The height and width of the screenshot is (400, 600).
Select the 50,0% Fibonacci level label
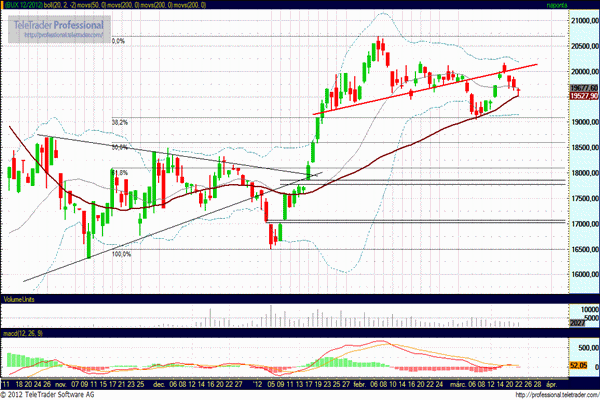119,147
